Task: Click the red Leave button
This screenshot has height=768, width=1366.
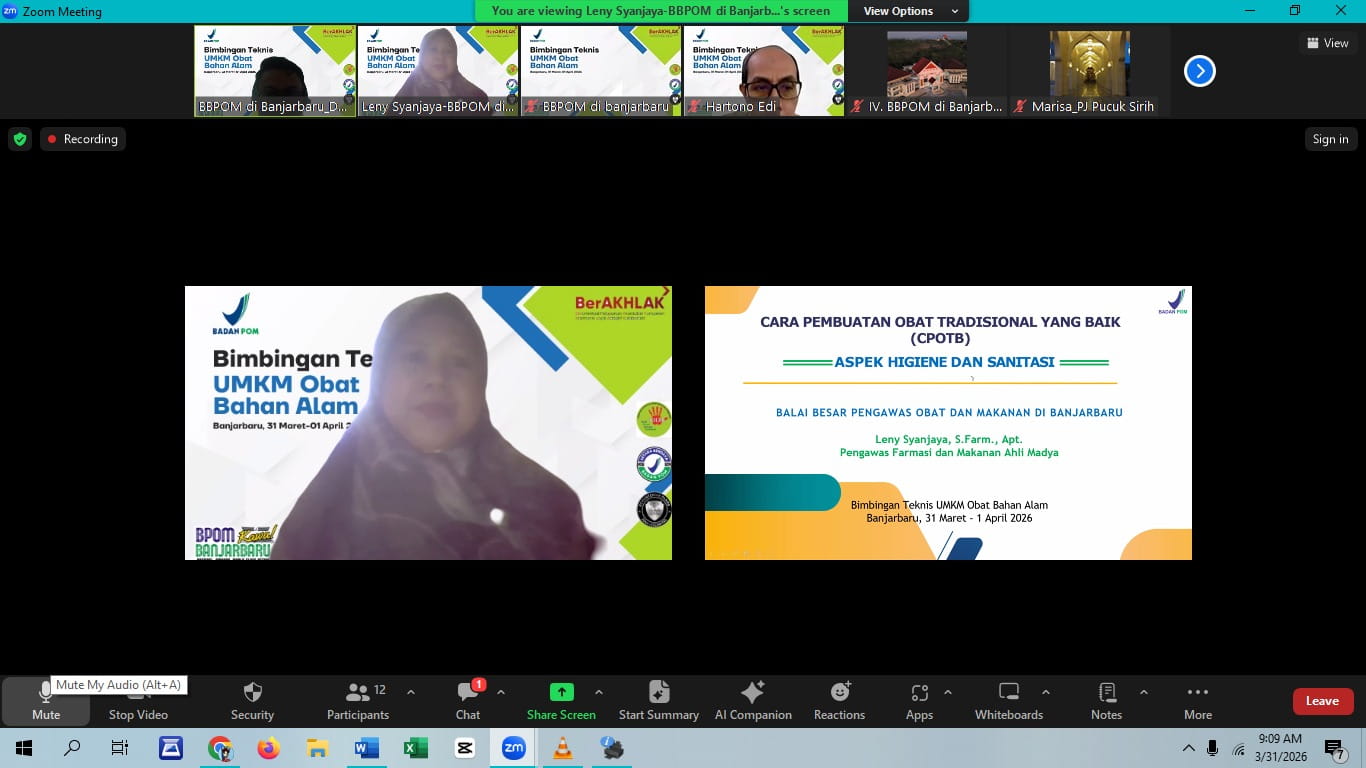Action: click(x=1322, y=701)
